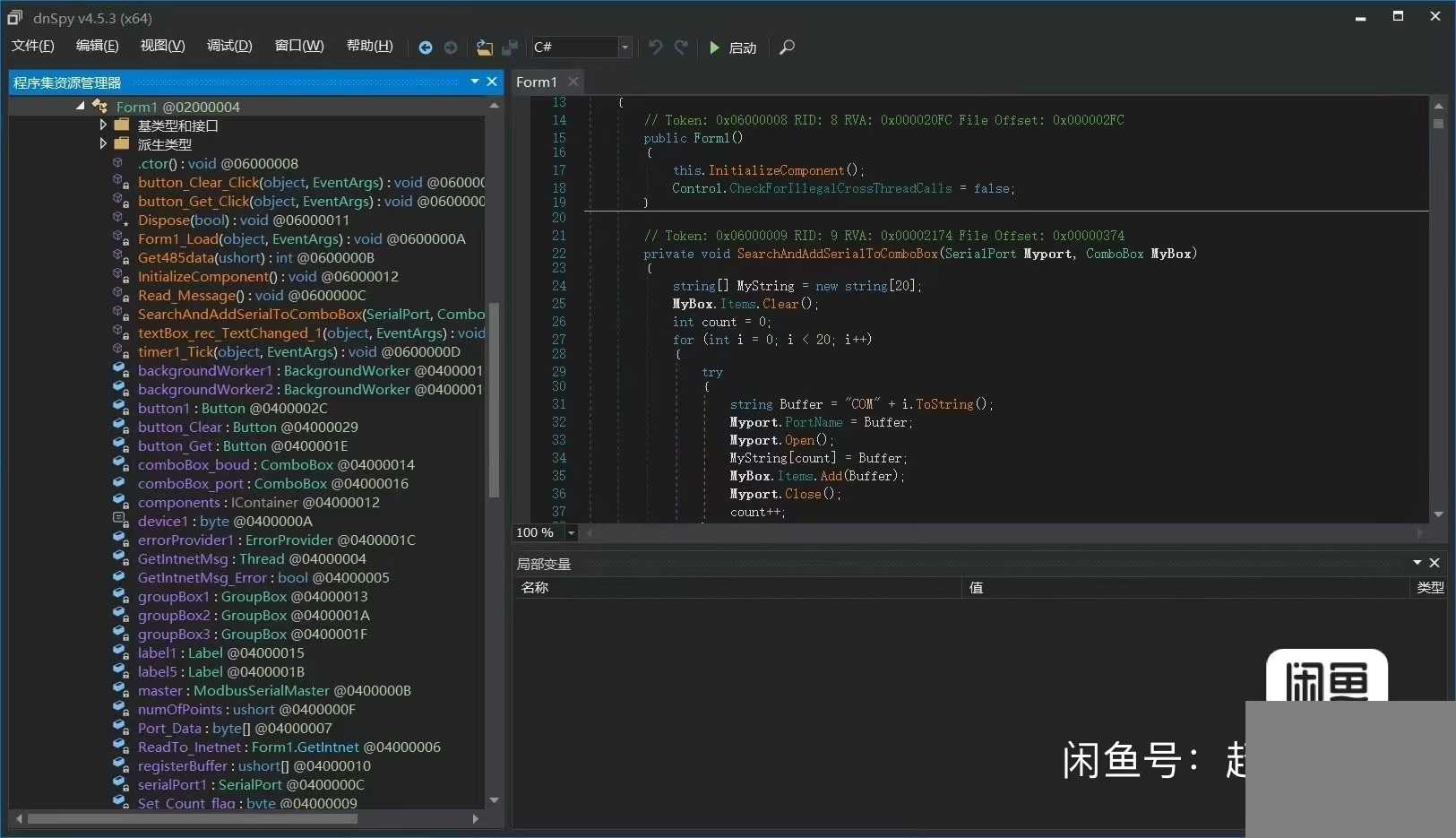Click the button1 field icon
The height and width of the screenshot is (838, 1456).
(121, 408)
